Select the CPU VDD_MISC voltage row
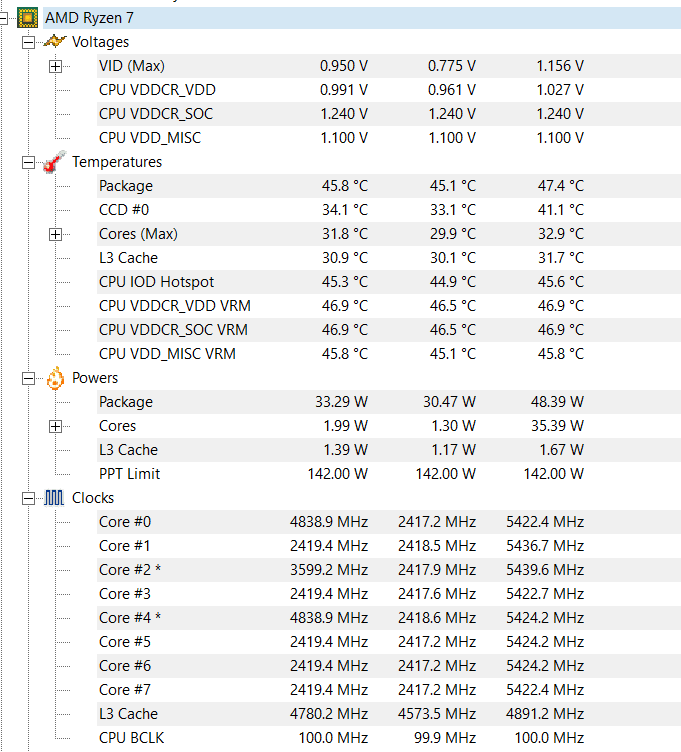681x752 pixels. (x=389, y=138)
